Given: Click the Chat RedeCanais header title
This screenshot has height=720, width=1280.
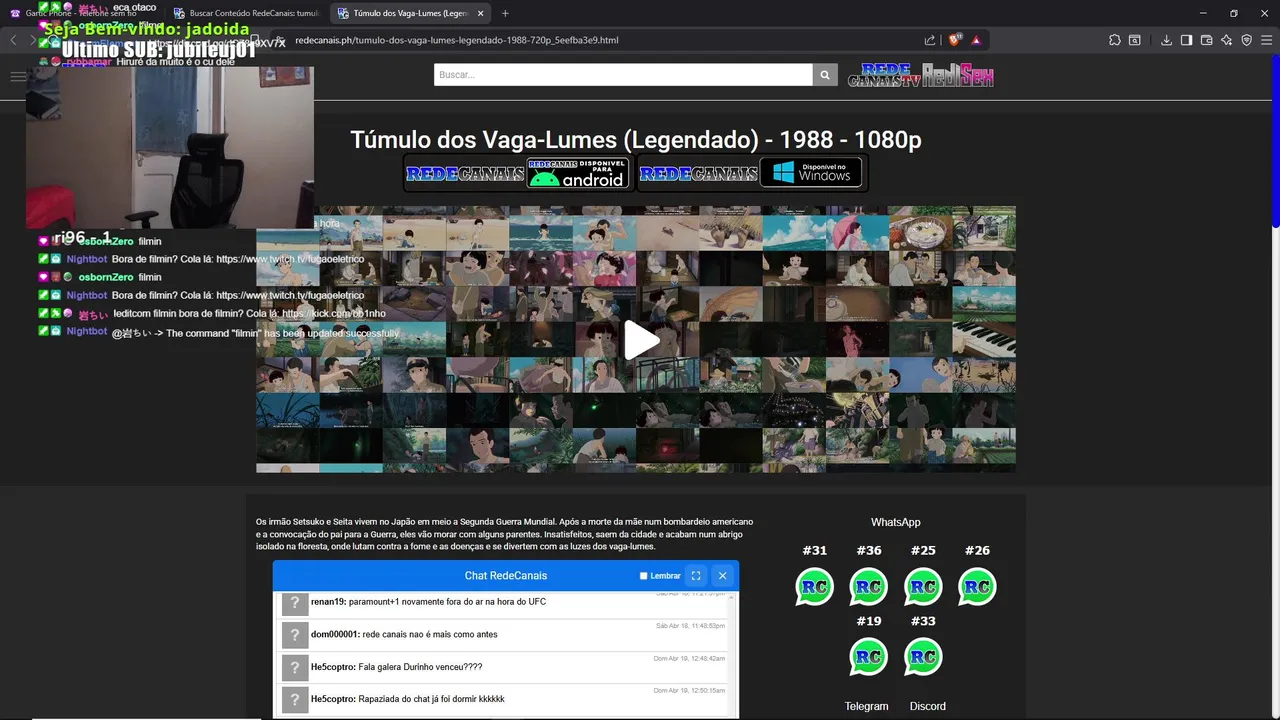Looking at the screenshot, I should tap(506, 576).
